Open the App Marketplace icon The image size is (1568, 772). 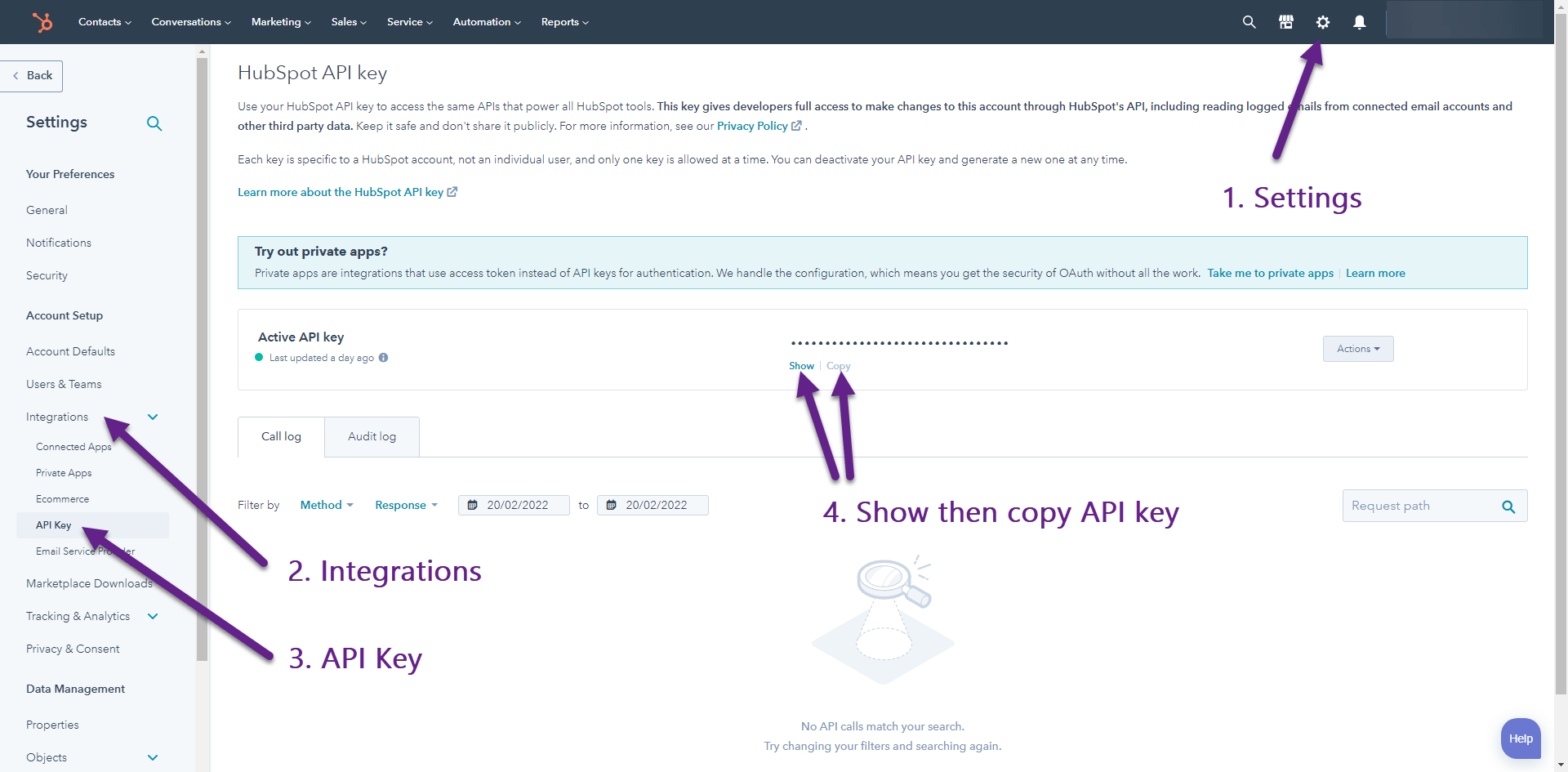(1285, 22)
